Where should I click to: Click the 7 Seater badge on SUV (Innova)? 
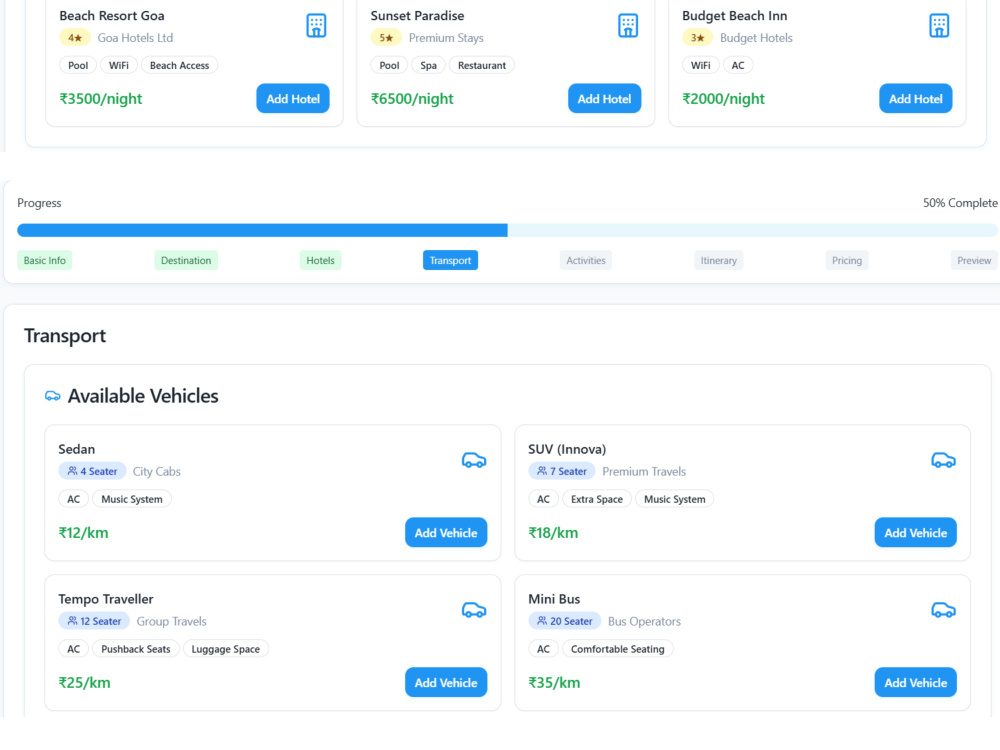point(562,471)
